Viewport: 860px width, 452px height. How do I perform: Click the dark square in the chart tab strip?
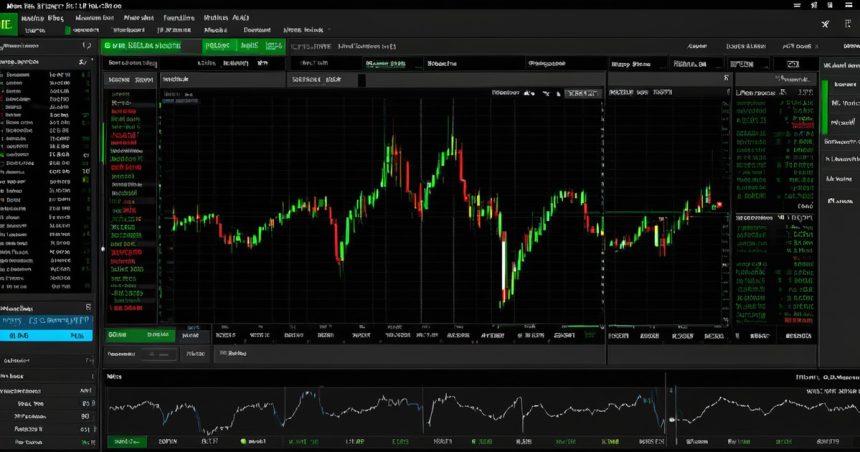tap(361, 80)
